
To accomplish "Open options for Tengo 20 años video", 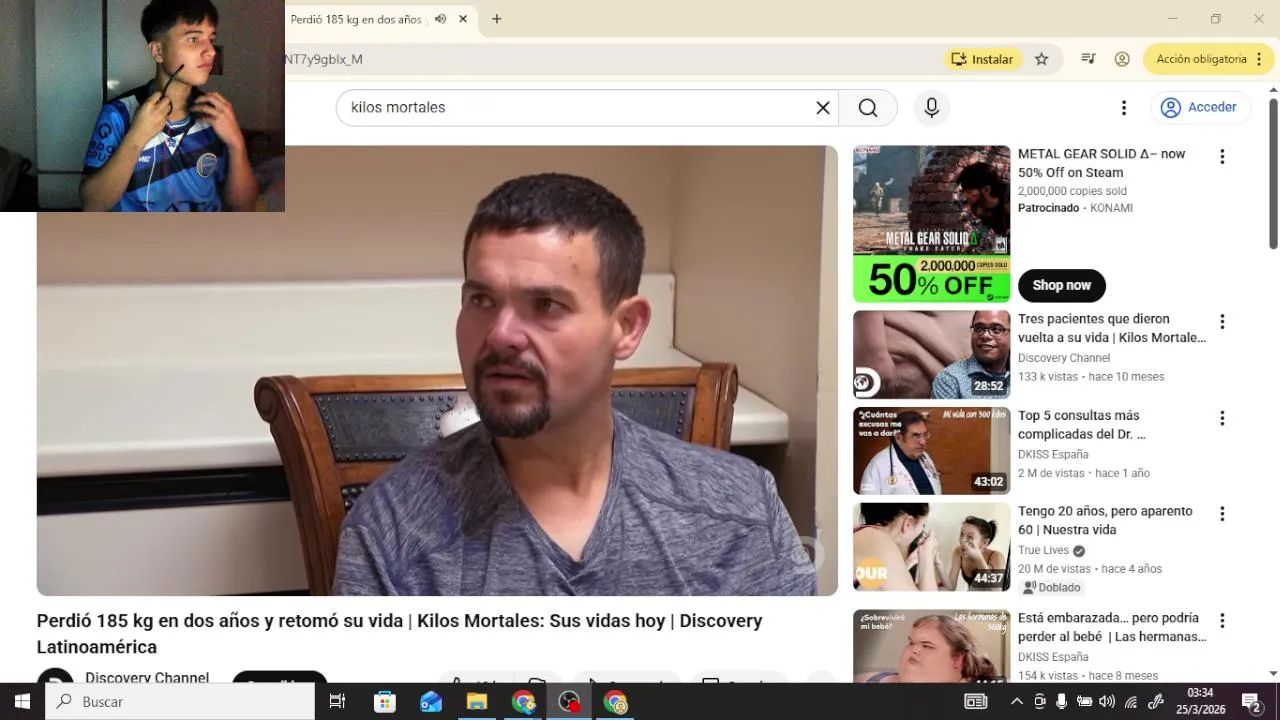I will (1222, 514).
